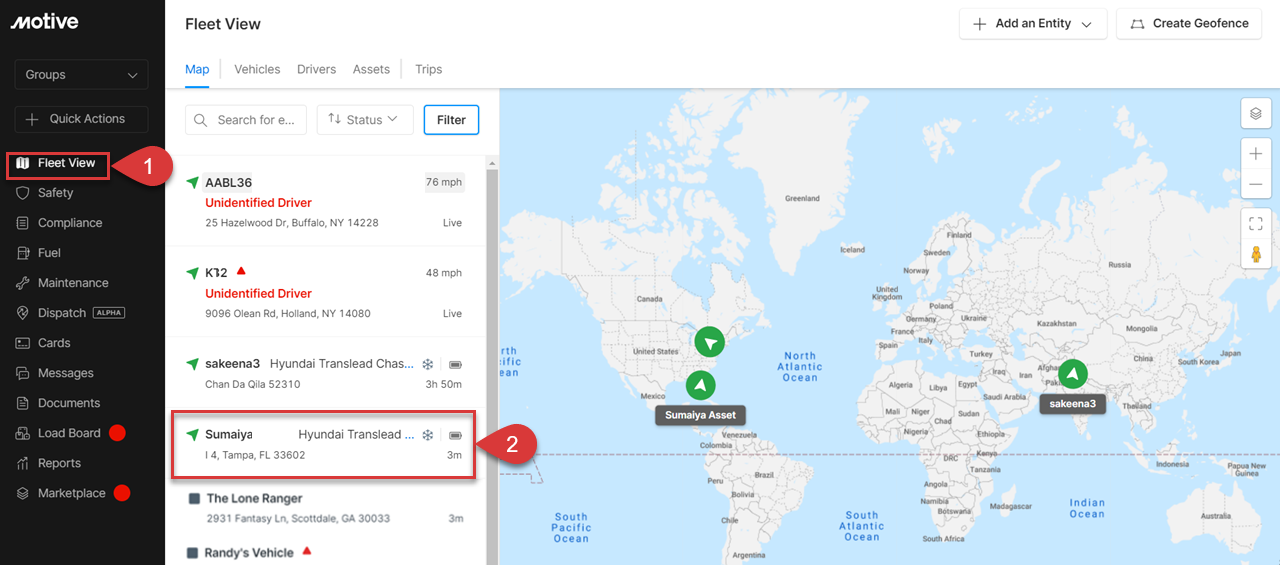Open the Documents sidebar icon
This screenshot has width=1280, height=565.
[x=23, y=403]
